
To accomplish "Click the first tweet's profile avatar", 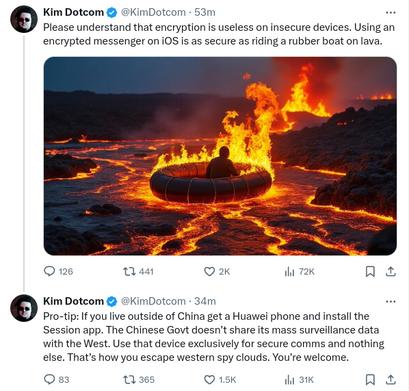I will point(24,19).
